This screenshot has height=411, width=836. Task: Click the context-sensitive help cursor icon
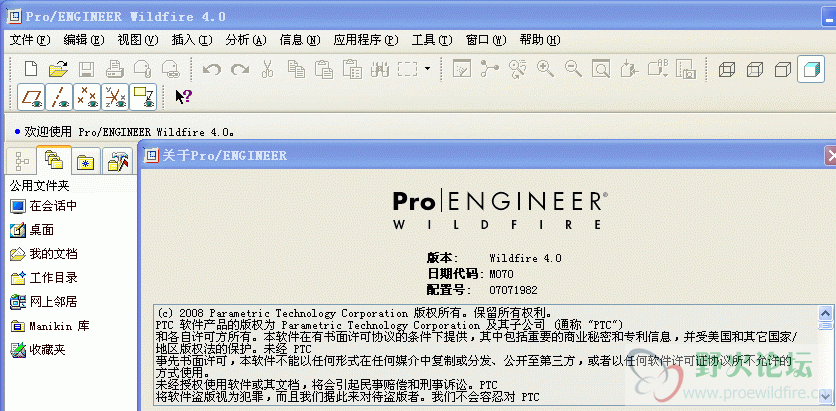point(183,96)
